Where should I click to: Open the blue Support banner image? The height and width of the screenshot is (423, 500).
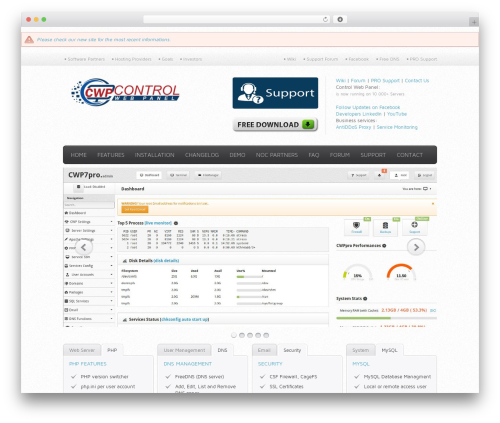coord(275,93)
